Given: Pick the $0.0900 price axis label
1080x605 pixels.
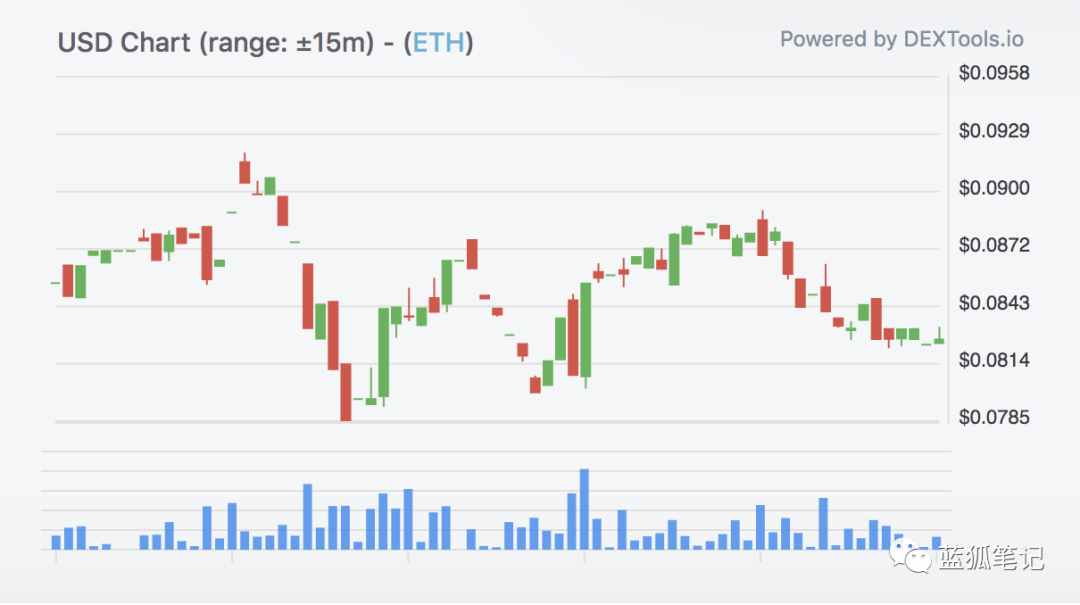Looking at the screenshot, I should click(x=993, y=189).
